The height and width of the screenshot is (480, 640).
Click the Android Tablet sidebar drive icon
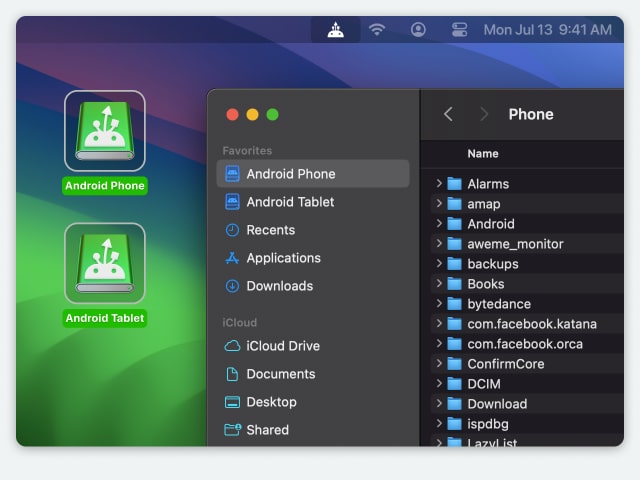[x=232, y=202]
